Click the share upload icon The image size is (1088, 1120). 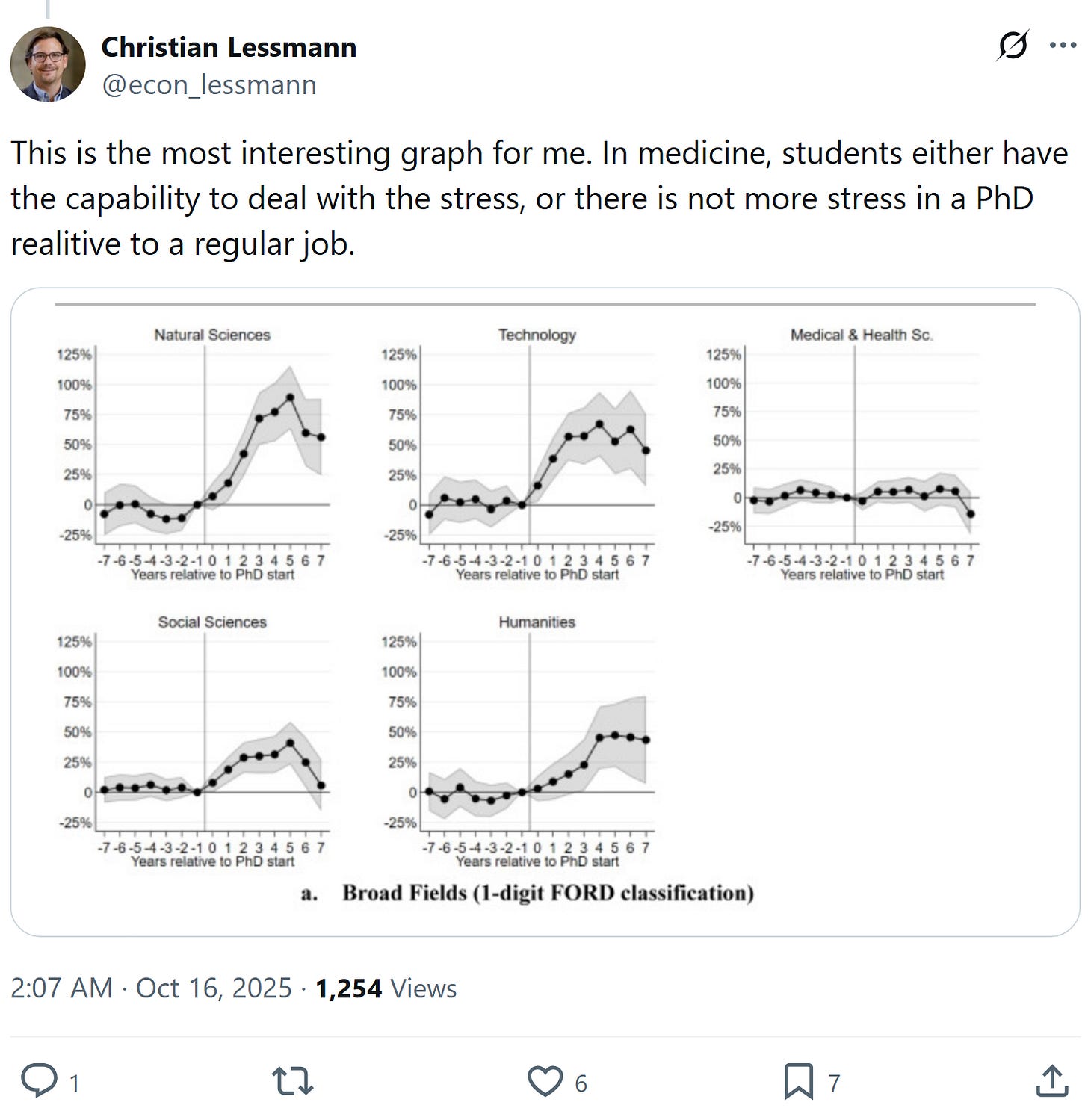(1052, 1081)
